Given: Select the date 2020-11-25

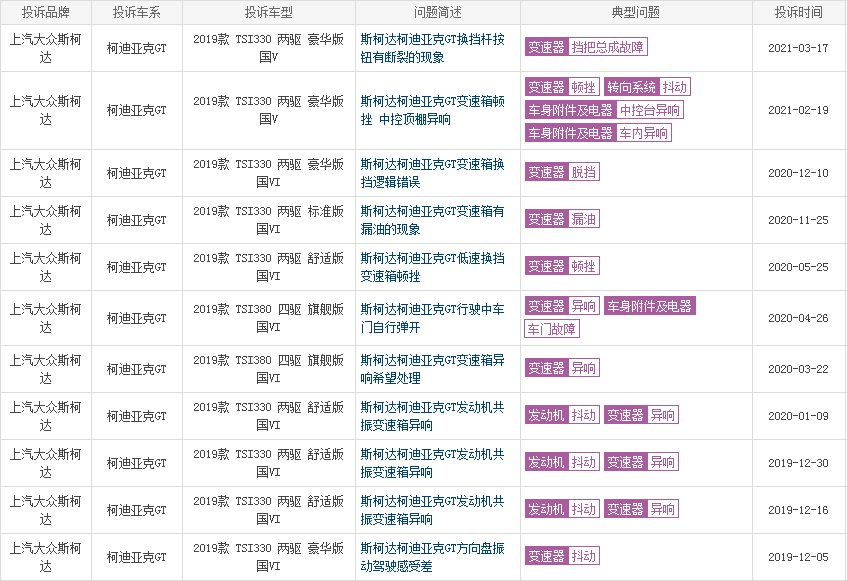Looking at the screenshot, I should coord(798,220).
